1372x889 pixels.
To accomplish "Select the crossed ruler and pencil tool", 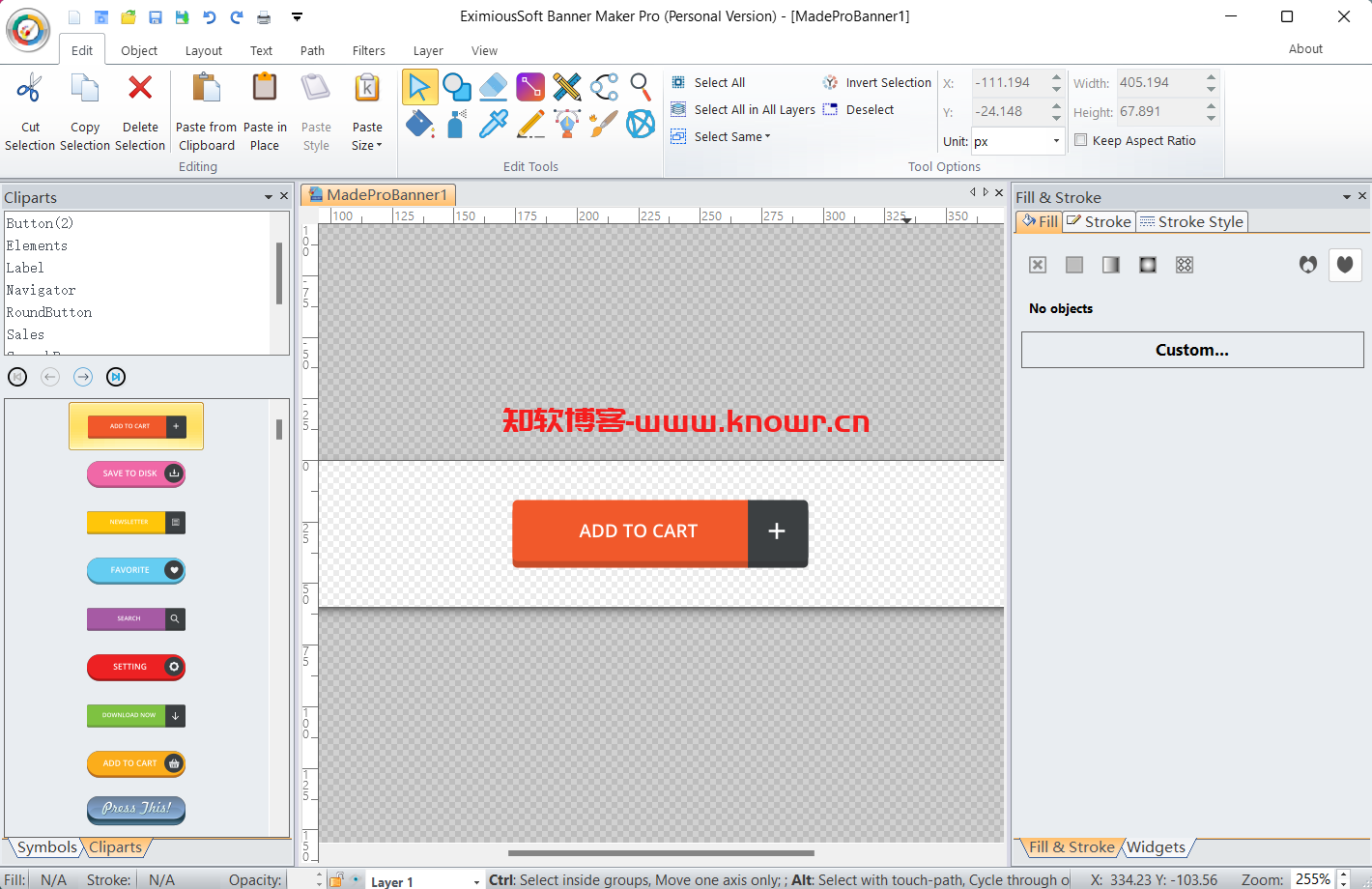I will [x=567, y=87].
